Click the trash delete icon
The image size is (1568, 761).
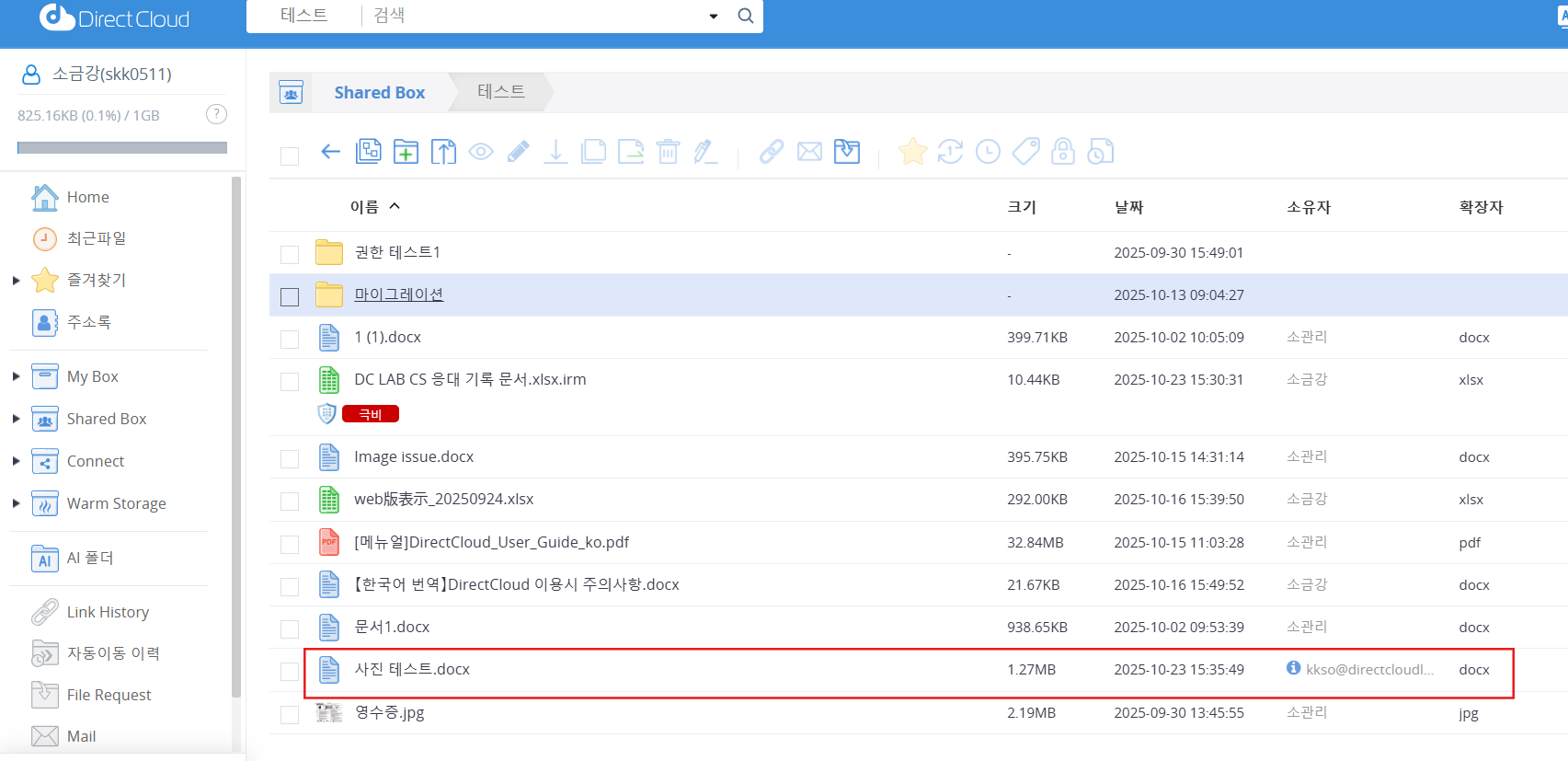[x=669, y=152]
